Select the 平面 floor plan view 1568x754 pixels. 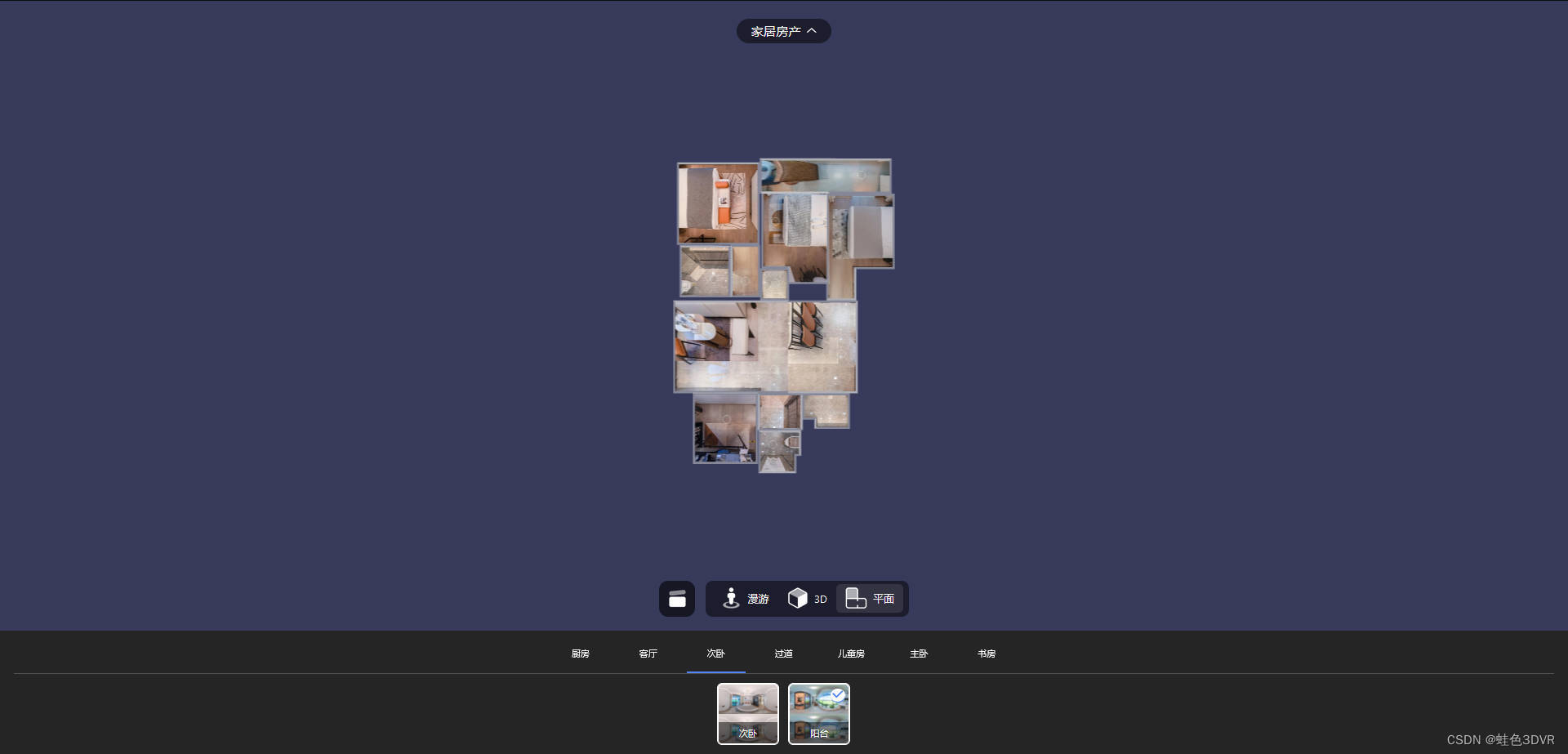click(x=870, y=599)
